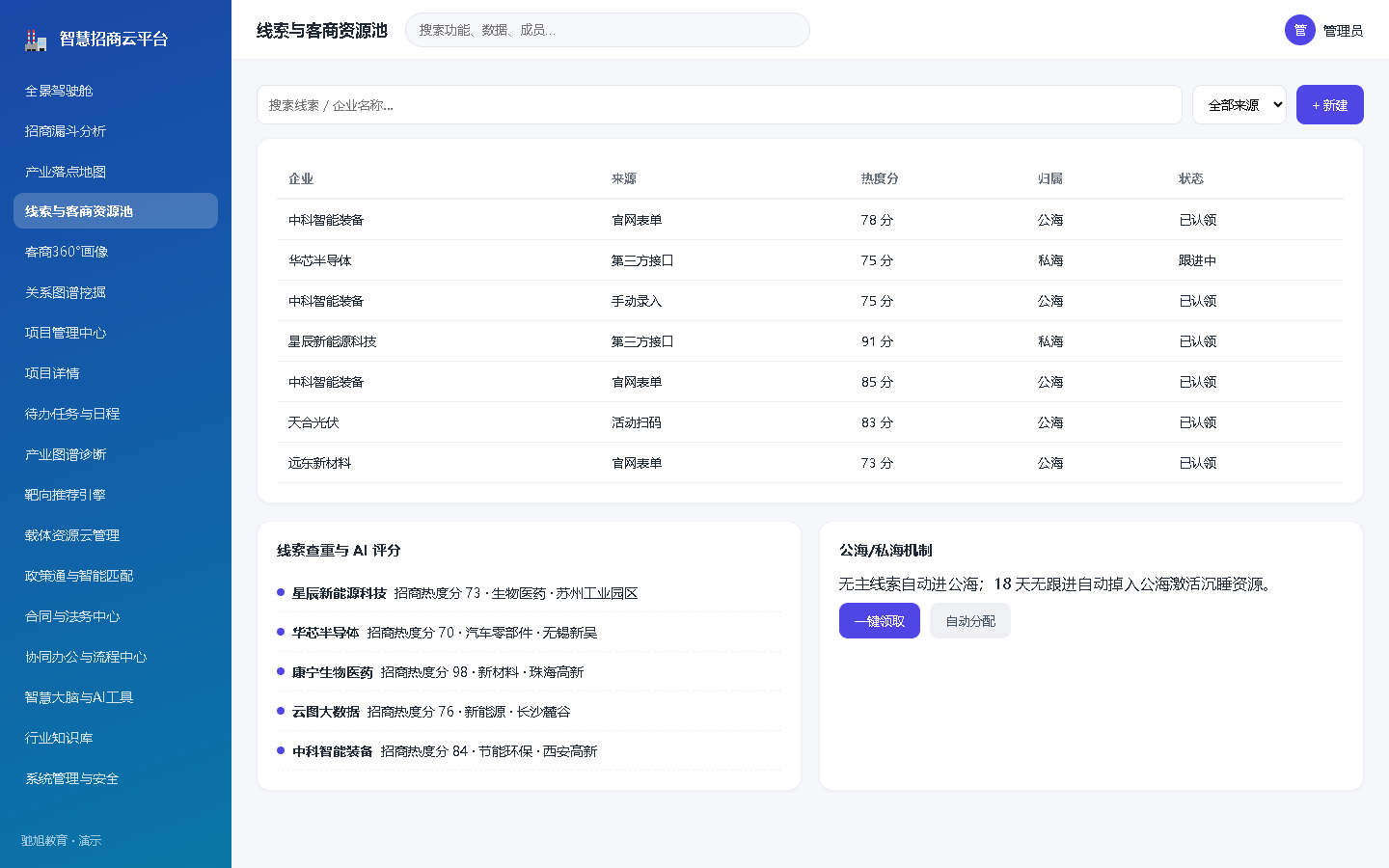Focus the top 搜索功能、数据、成员 search box

point(608,30)
